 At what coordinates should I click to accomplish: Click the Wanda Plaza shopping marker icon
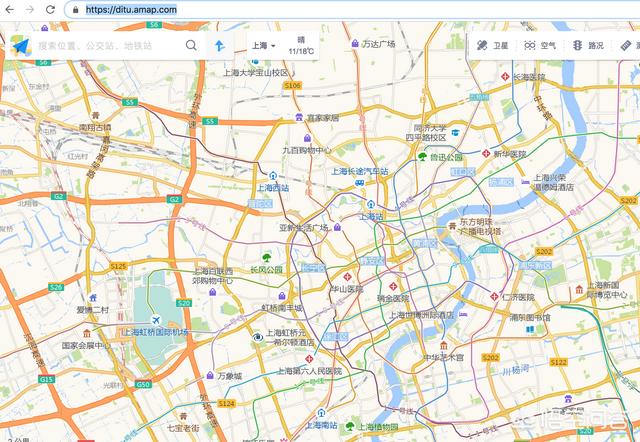pos(354,44)
